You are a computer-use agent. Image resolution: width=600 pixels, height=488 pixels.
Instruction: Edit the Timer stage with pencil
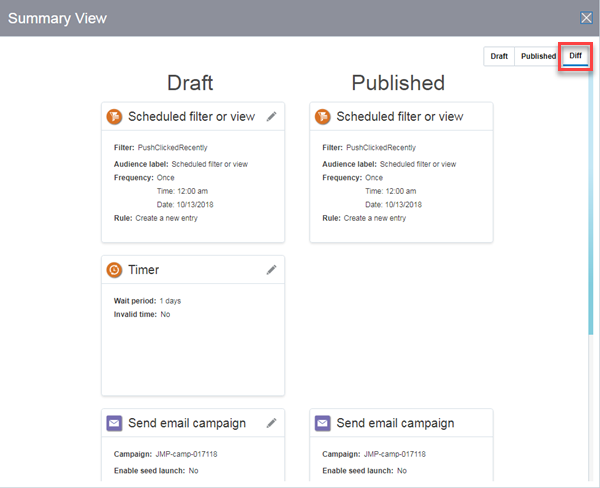(271, 270)
